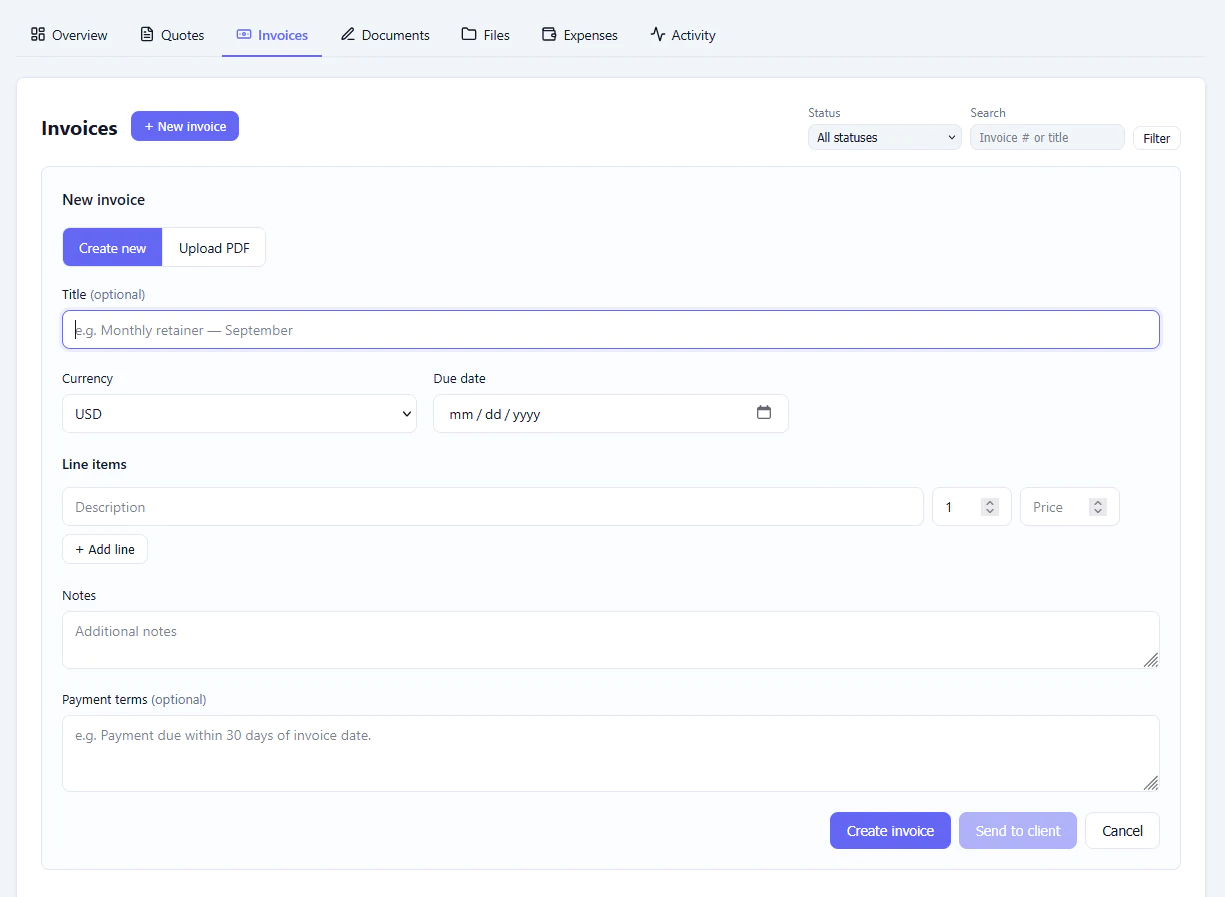Screen dimensions: 1225x897
Task: Open the Documents tab
Action: tap(385, 35)
